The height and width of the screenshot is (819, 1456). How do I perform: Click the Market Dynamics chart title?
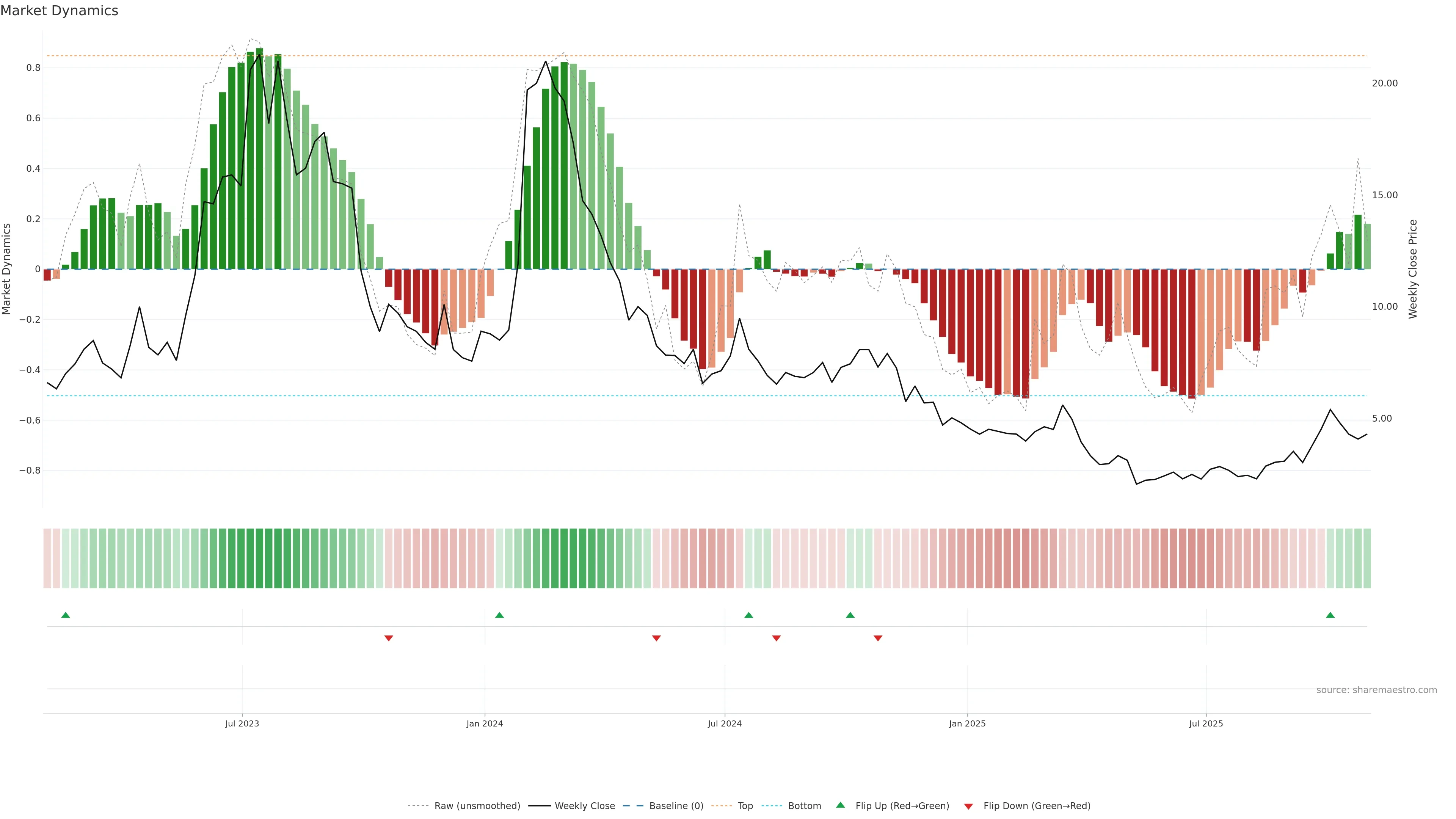click(60, 11)
